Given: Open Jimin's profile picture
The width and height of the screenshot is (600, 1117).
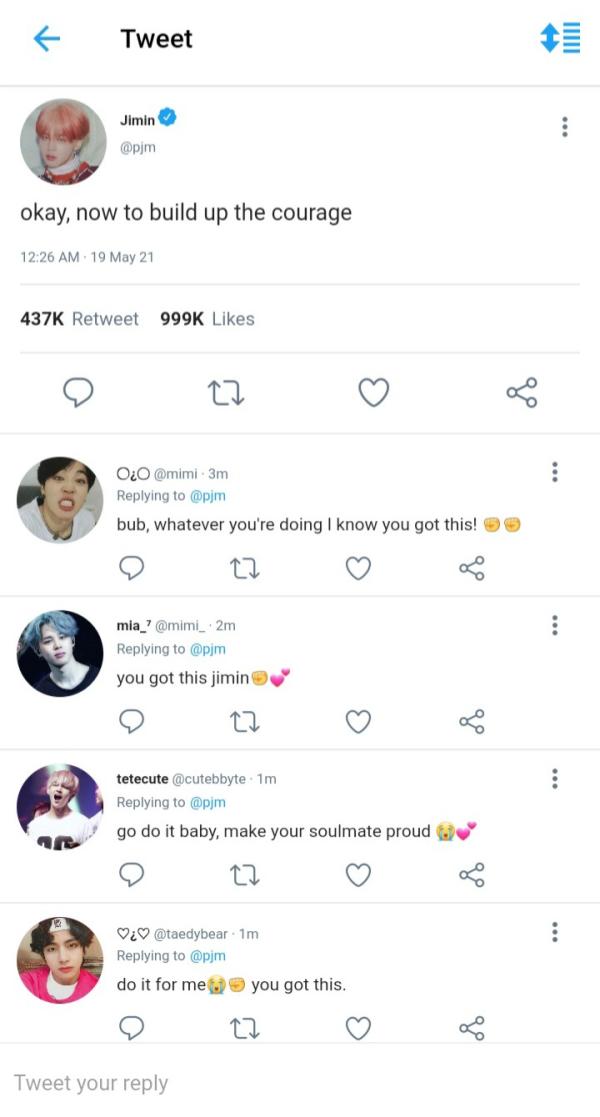Looking at the screenshot, I should coord(63,141).
